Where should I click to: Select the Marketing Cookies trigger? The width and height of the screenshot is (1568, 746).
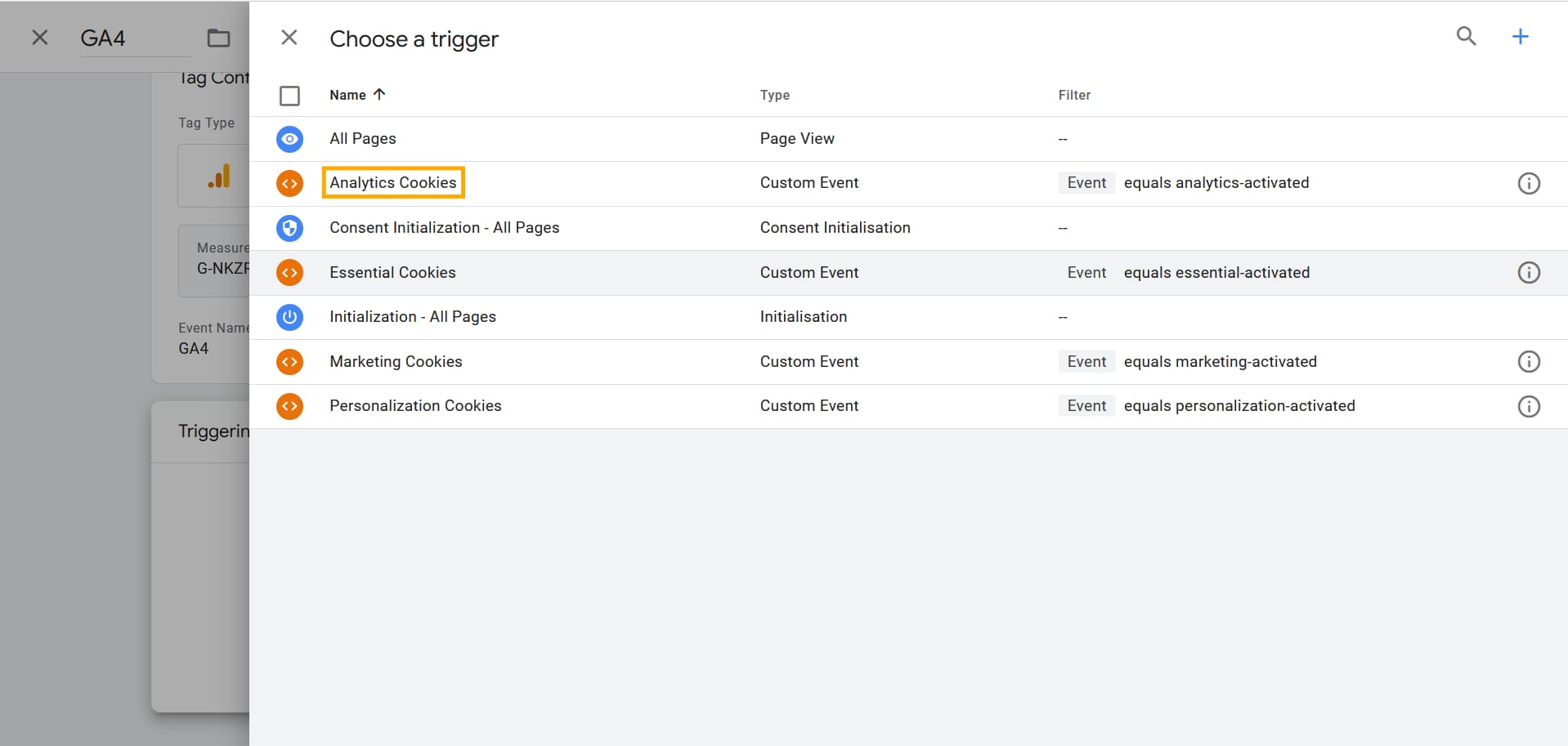(396, 361)
